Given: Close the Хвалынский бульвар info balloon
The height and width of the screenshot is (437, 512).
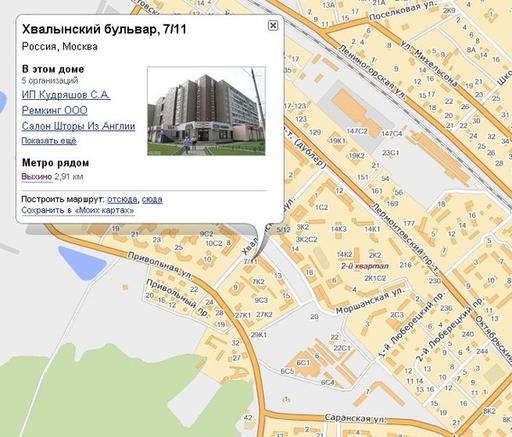Looking at the screenshot, I should tap(273, 25).
